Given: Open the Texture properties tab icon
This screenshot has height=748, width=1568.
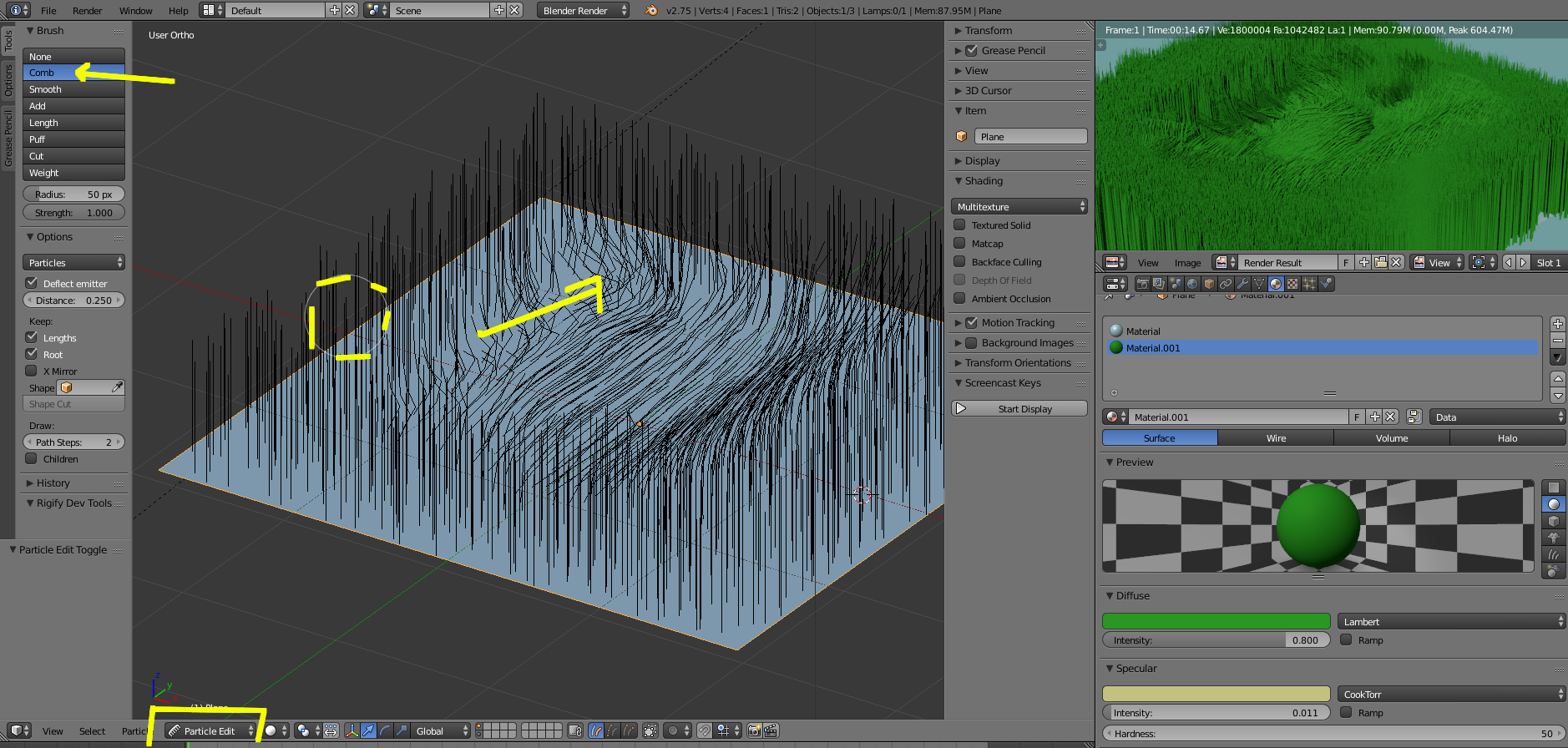Looking at the screenshot, I should 1292,284.
